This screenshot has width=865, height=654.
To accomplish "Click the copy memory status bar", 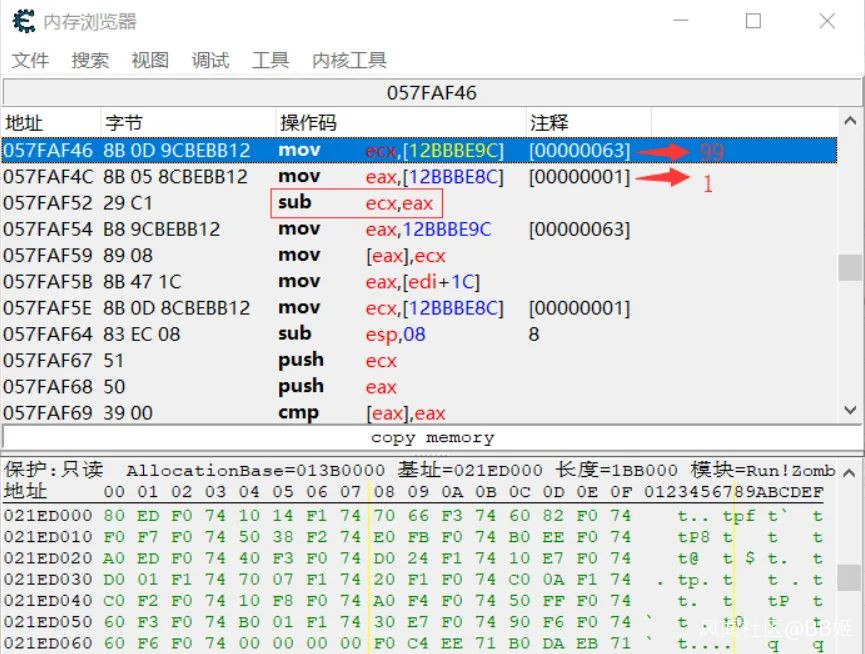I will 431,438.
